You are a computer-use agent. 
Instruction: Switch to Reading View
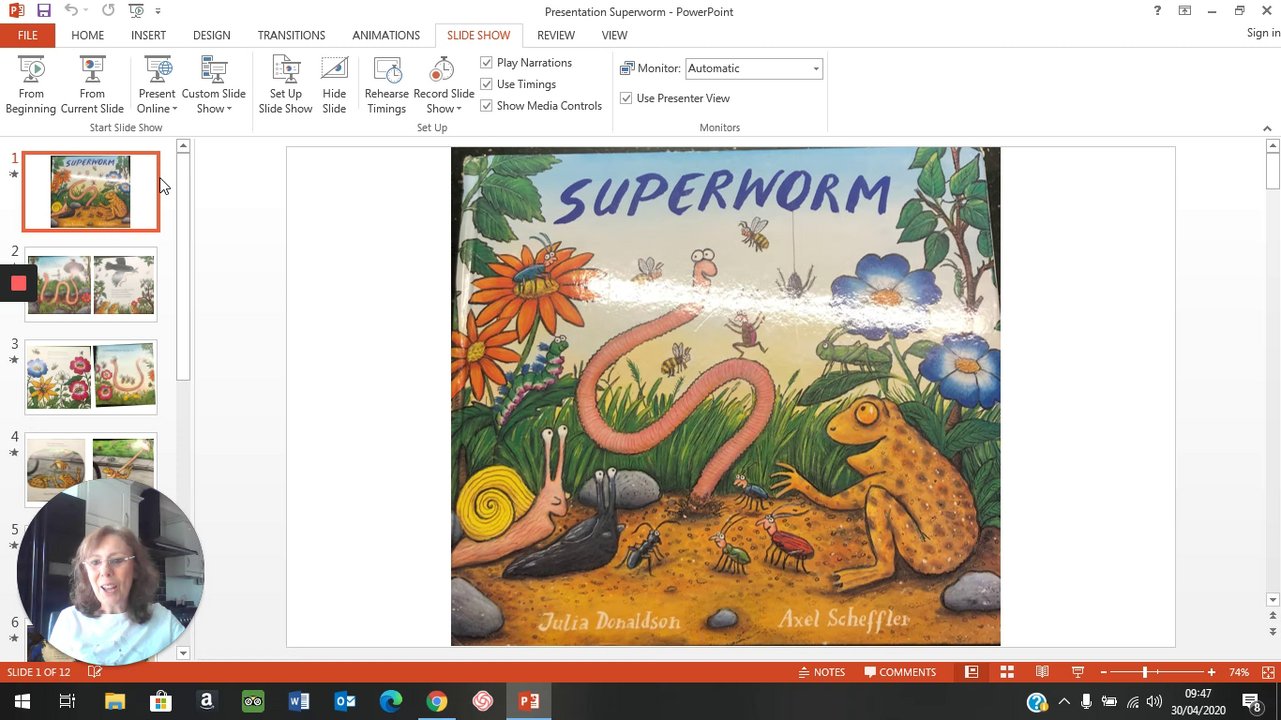1042,672
